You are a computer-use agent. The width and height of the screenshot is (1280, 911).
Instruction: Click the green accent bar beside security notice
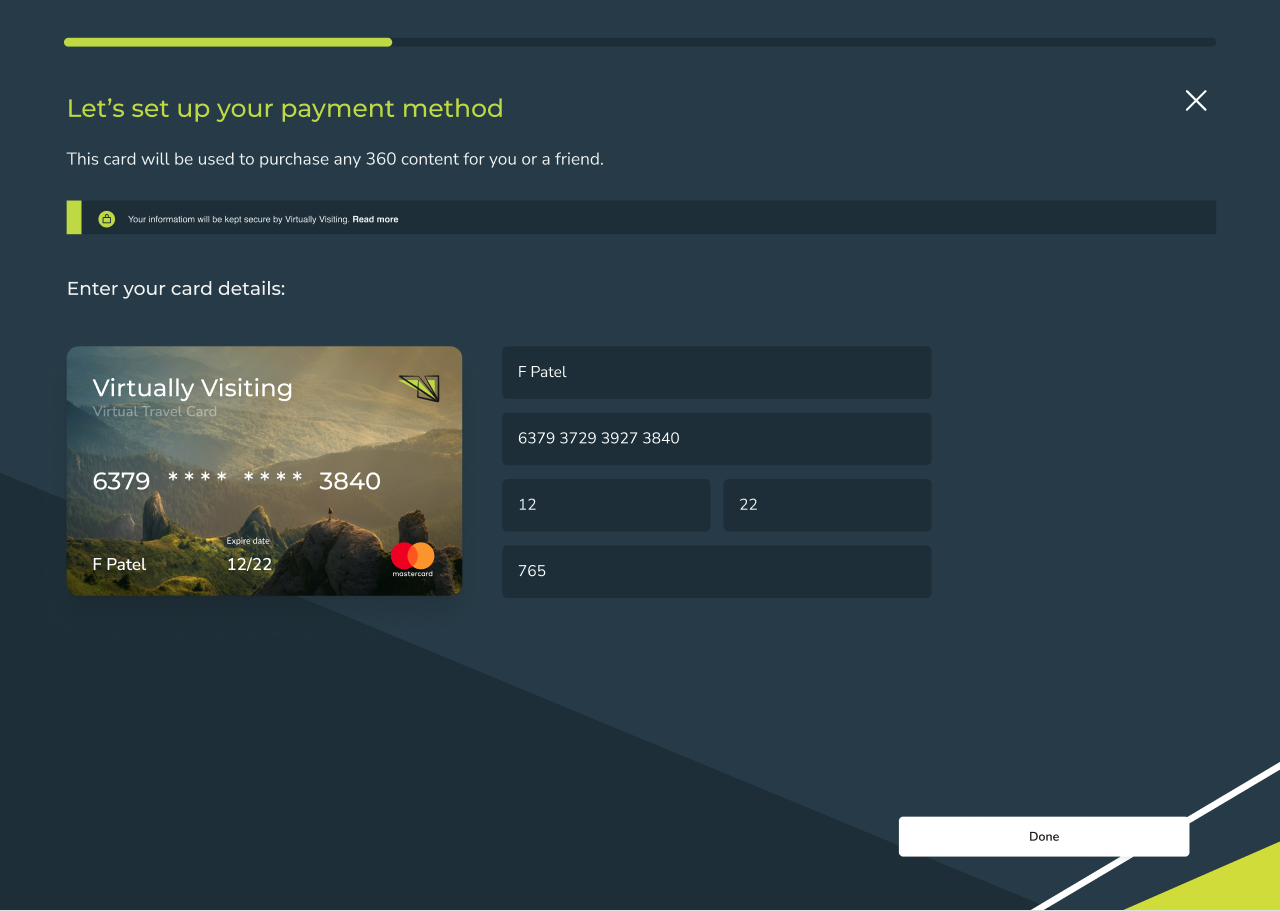[72, 216]
